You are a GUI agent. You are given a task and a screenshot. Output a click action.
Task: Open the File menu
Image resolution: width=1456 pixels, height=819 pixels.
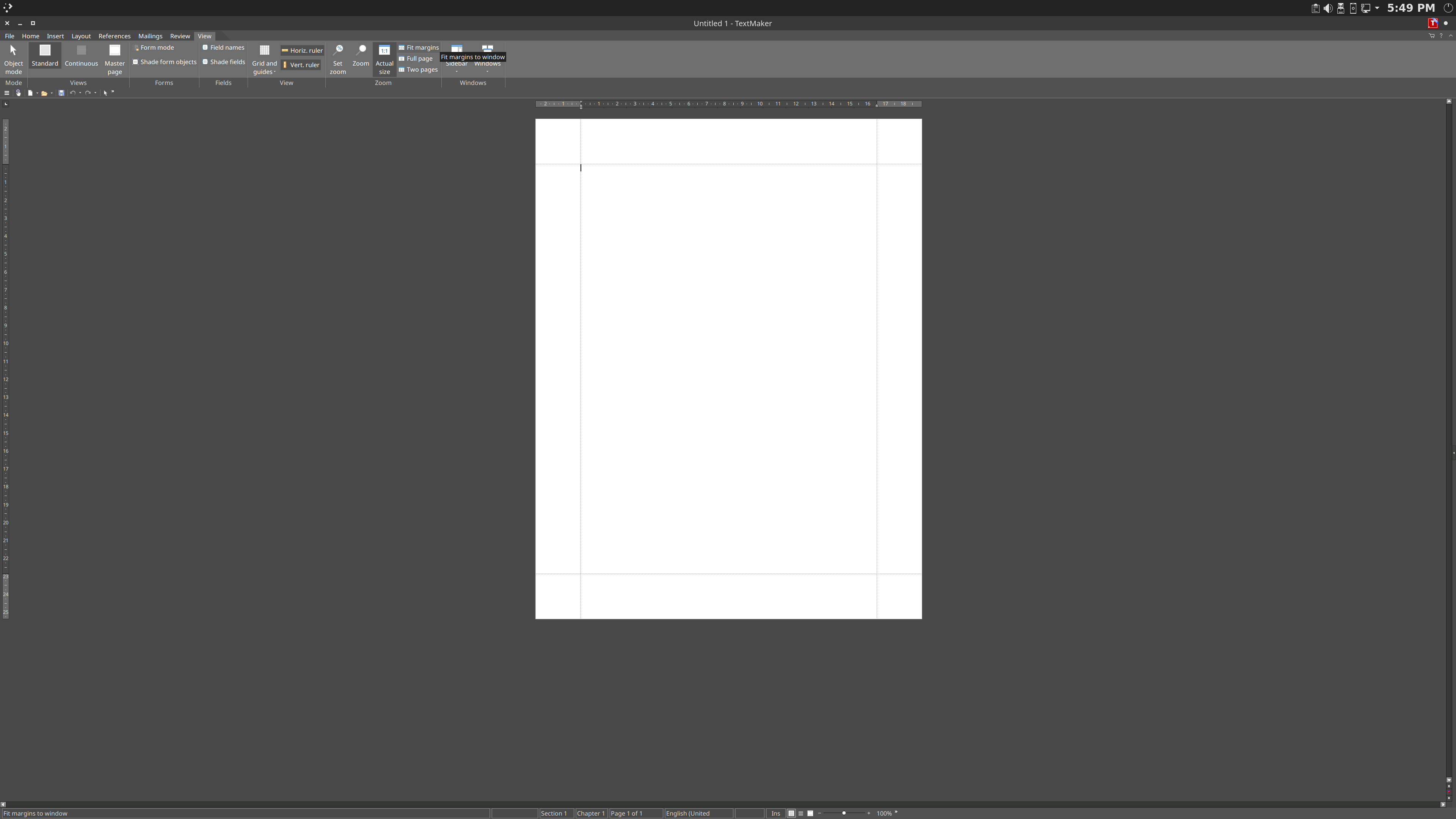(x=9, y=36)
